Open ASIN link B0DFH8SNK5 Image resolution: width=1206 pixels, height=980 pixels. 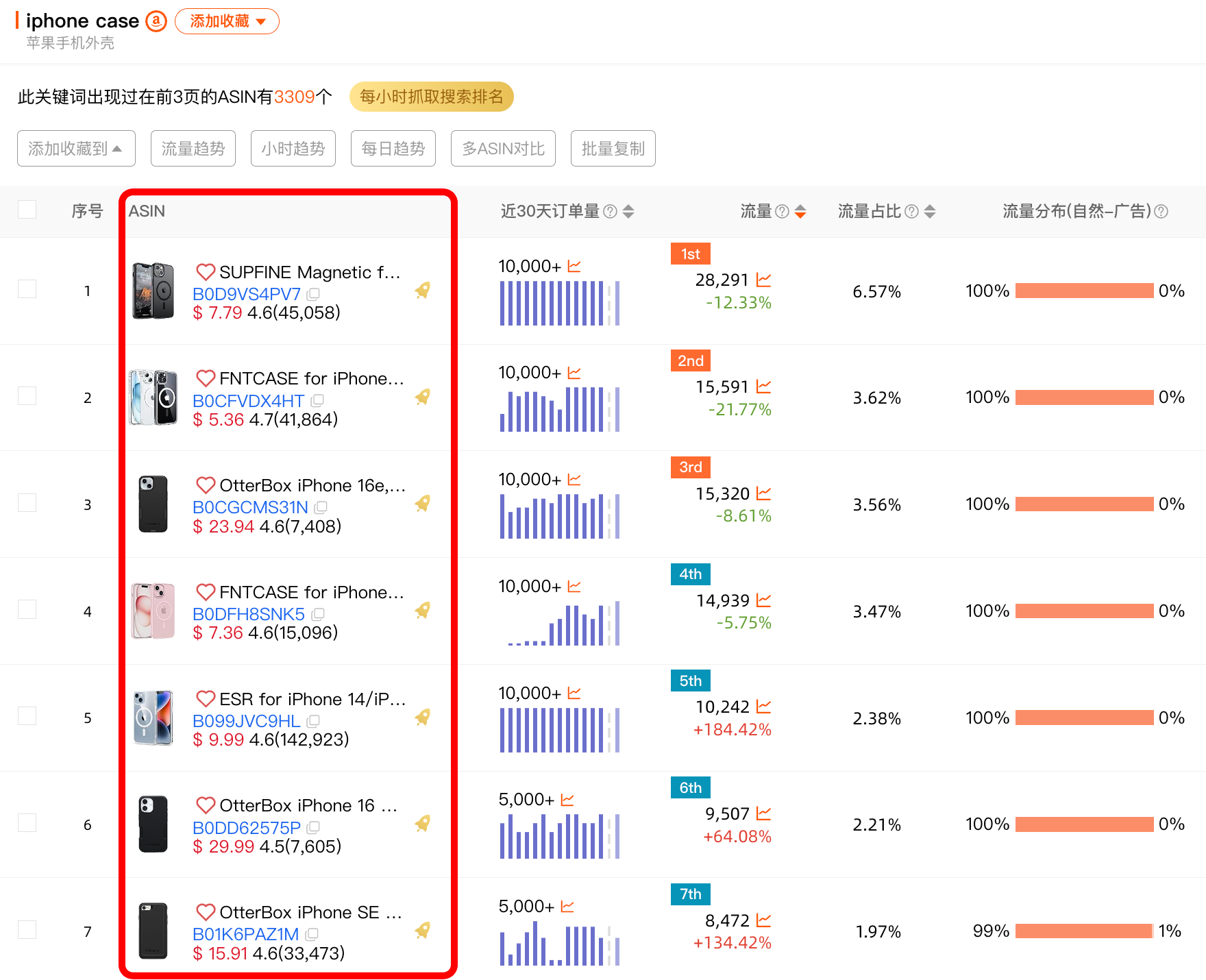(x=249, y=614)
